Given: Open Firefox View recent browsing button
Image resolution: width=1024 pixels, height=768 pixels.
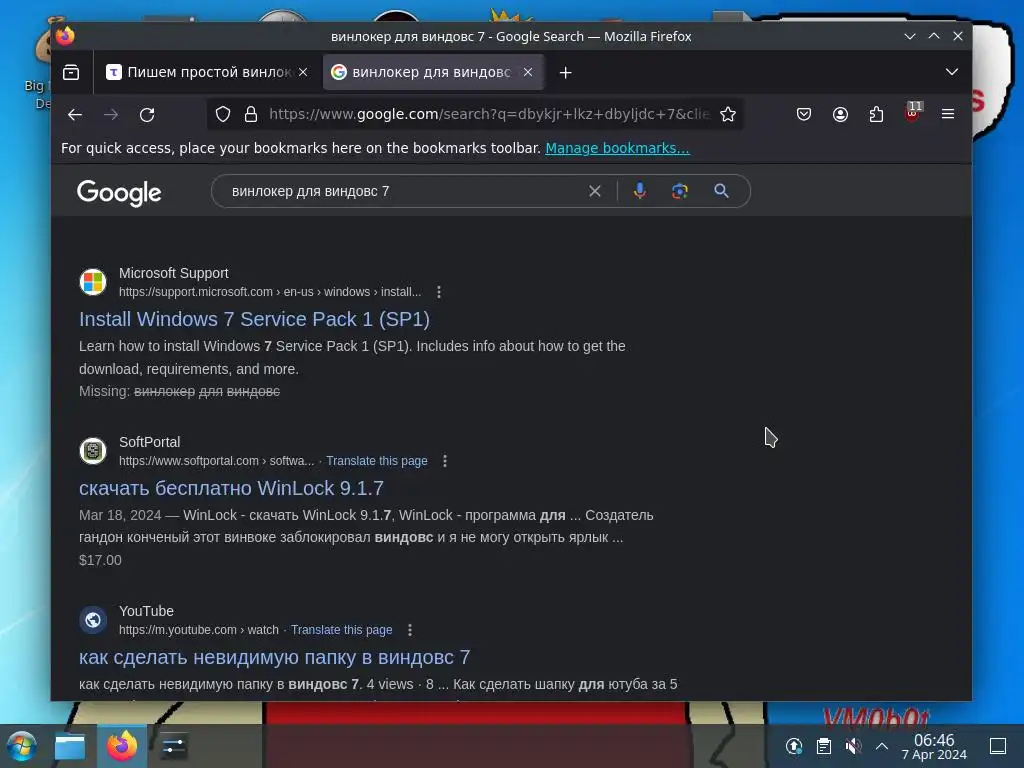Looking at the screenshot, I should 71,72.
